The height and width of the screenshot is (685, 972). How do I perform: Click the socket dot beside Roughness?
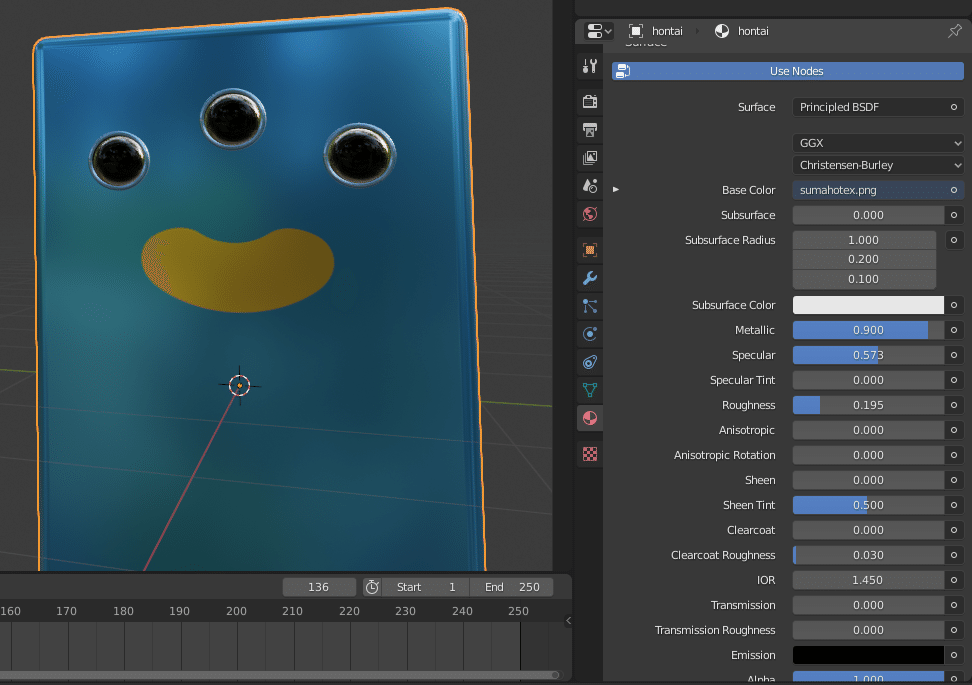(954, 405)
